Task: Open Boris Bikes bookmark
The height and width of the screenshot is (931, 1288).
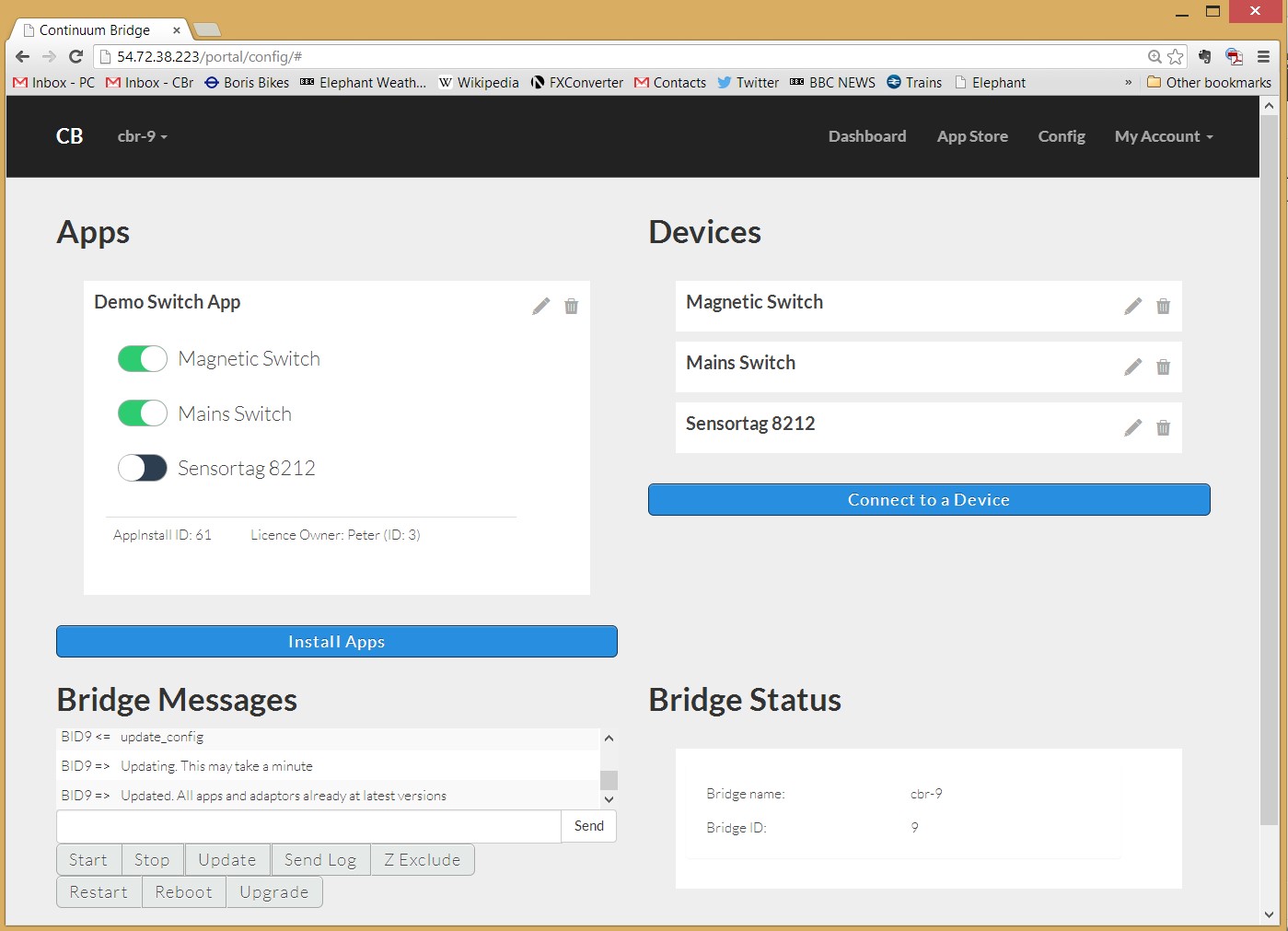Action: [x=247, y=82]
